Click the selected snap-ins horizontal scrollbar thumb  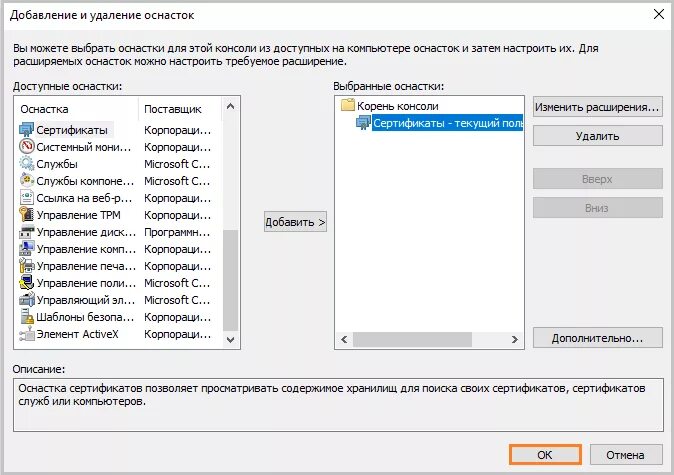(x=412, y=340)
